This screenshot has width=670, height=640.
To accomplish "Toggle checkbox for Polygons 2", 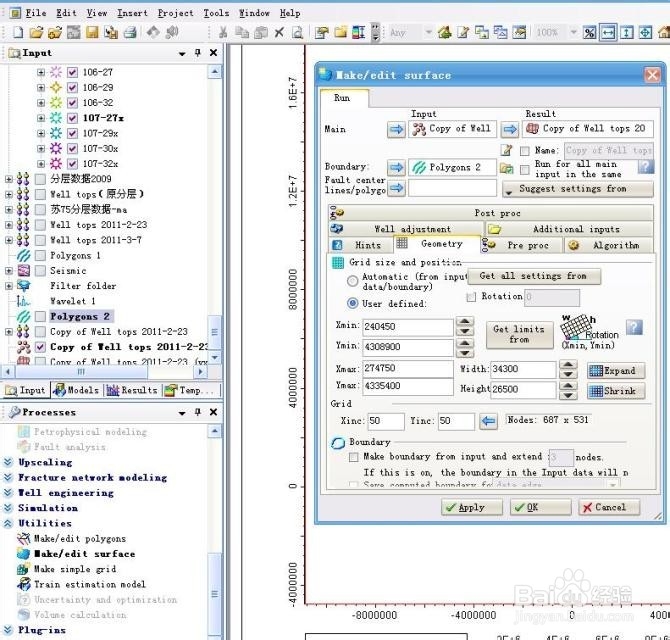I will click(40, 317).
